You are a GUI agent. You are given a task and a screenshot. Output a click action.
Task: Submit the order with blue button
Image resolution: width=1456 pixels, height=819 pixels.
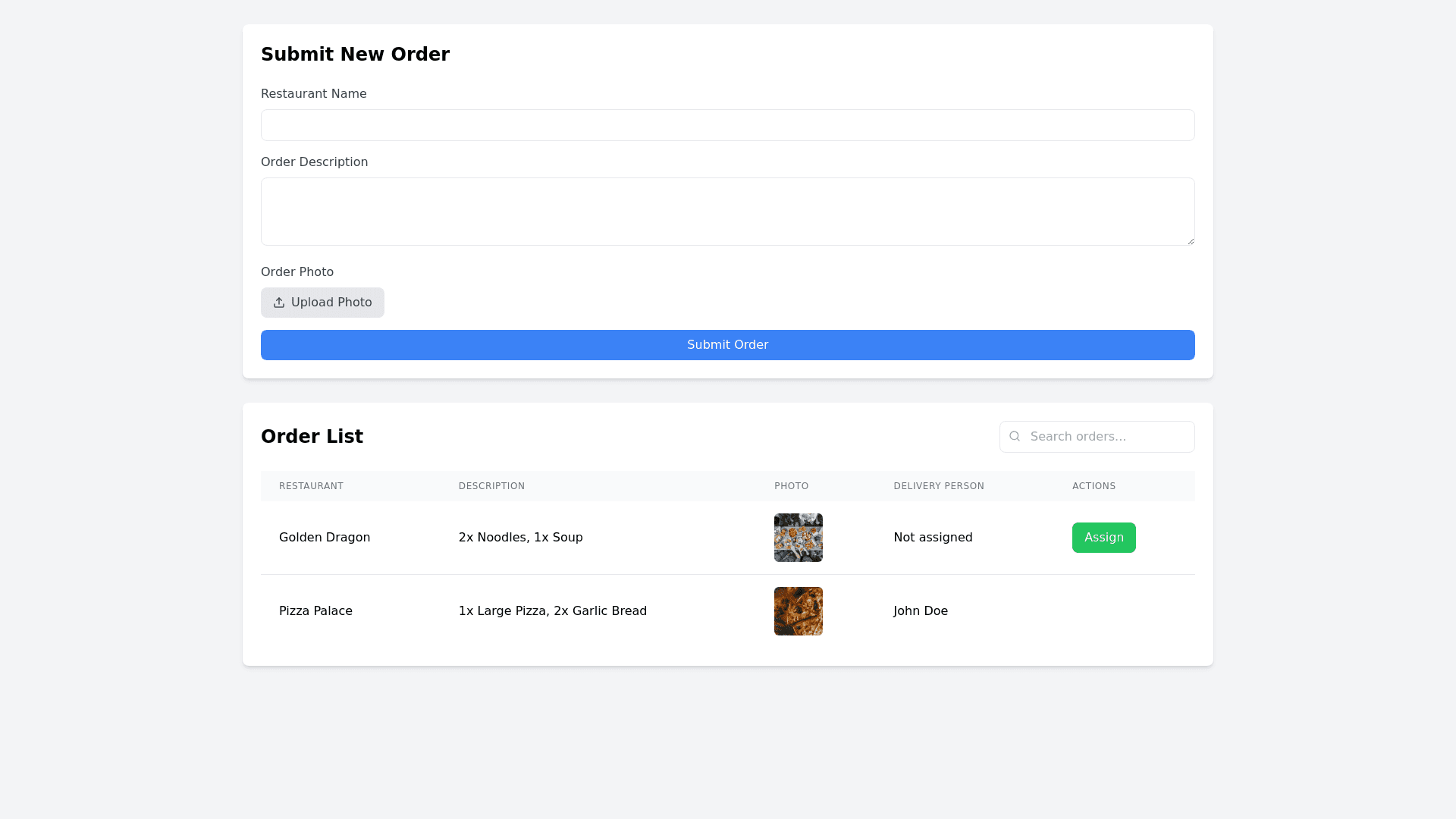[x=727, y=345]
